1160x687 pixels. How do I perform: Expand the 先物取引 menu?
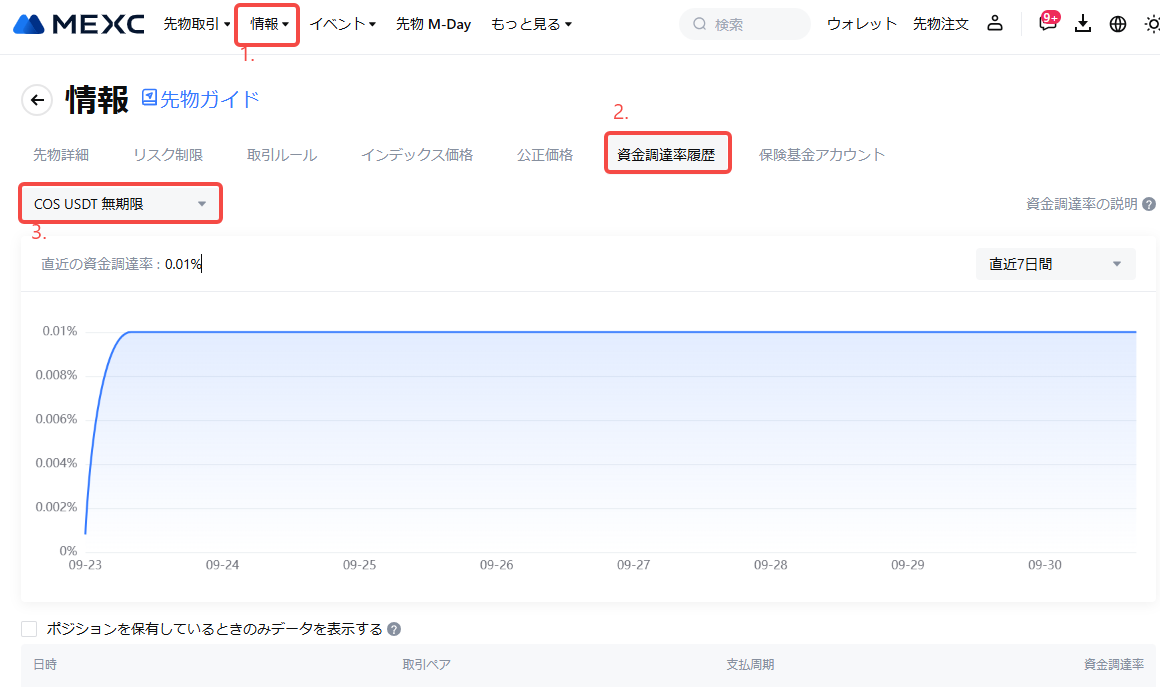click(197, 24)
